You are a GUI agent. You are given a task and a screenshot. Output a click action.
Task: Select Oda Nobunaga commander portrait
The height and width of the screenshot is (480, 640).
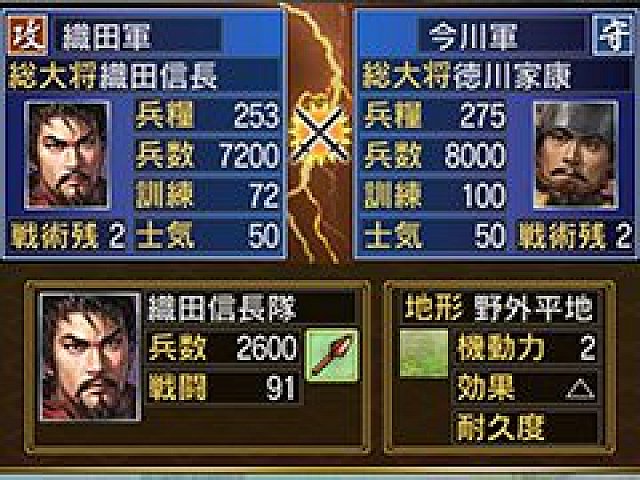(x=67, y=155)
